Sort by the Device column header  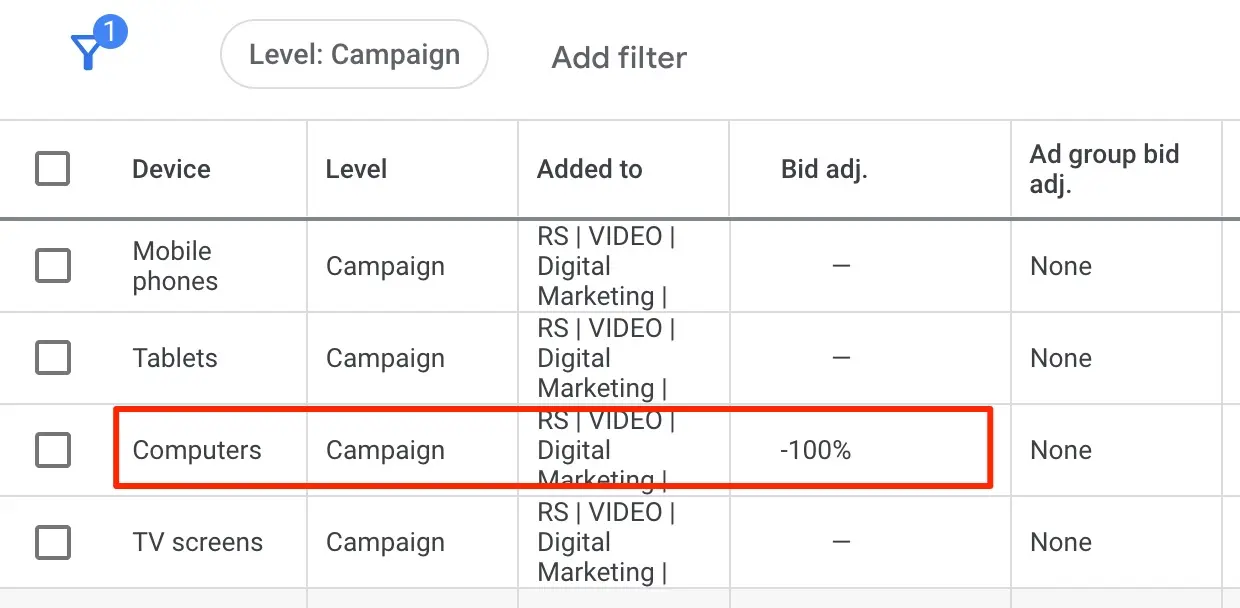[171, 169]
